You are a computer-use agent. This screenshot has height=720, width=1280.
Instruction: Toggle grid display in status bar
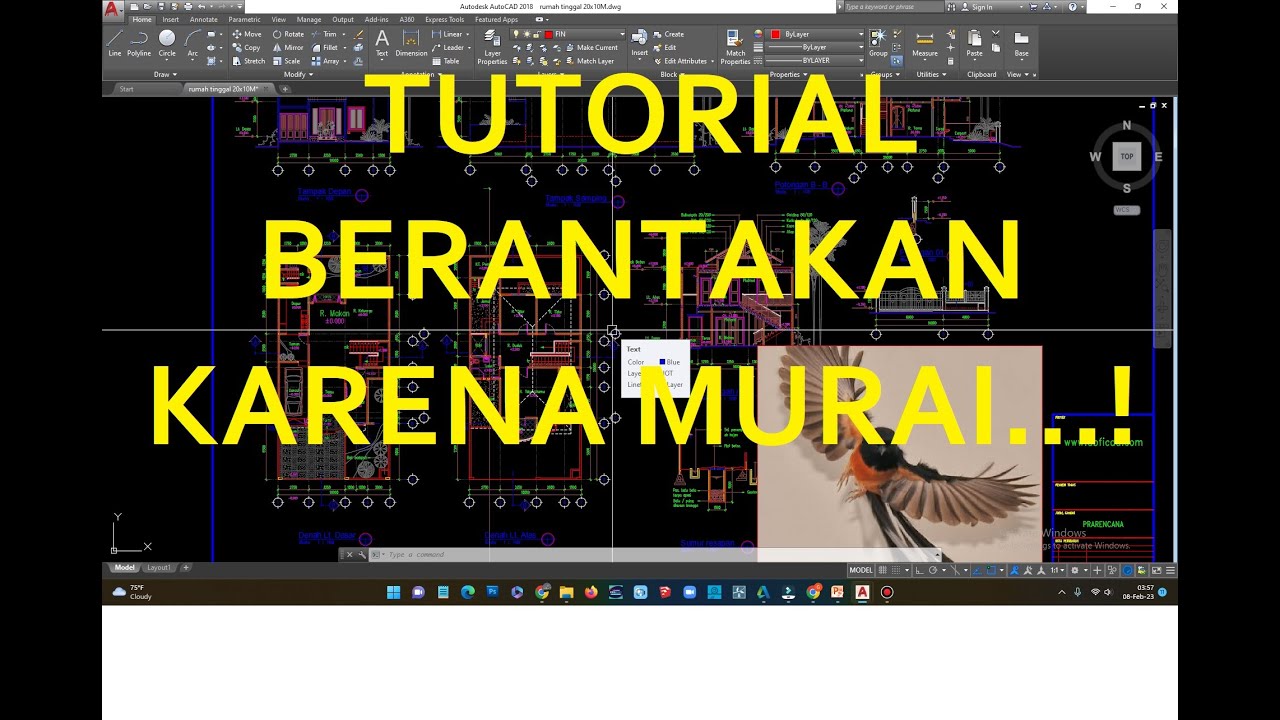884,570
